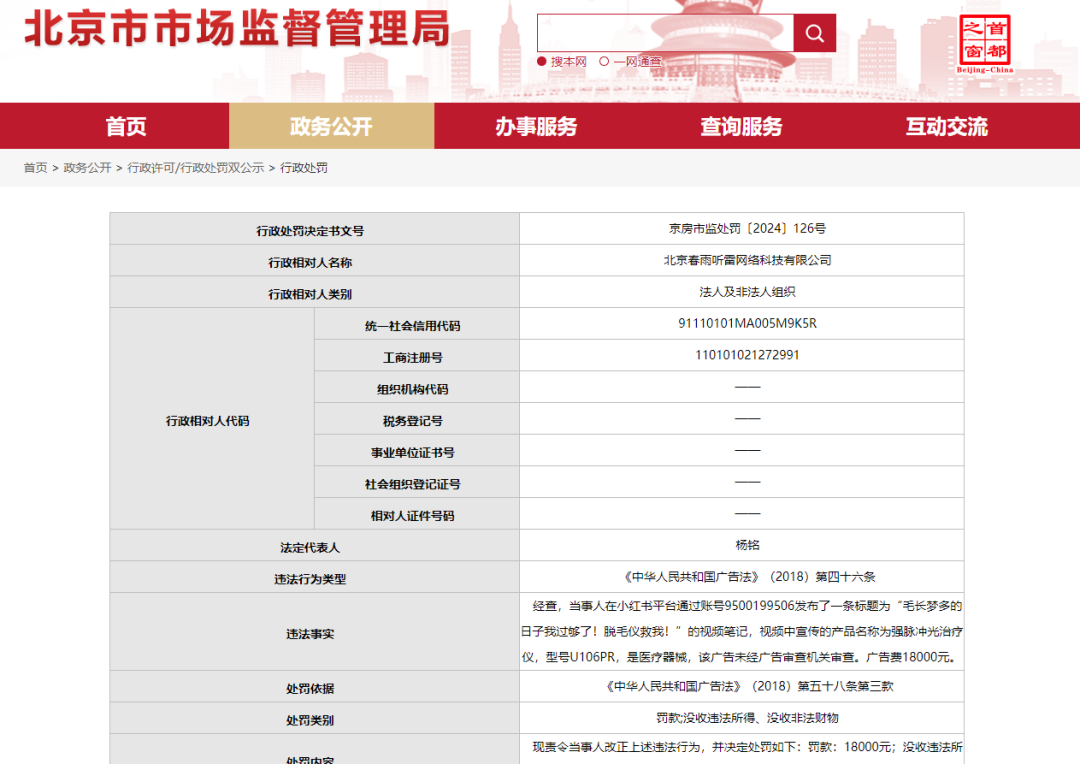Click the 首都之窗 Beijing-China logo
Image resolution: width=1080 pixels, height=764 pixels.
[x=985, y=44]
